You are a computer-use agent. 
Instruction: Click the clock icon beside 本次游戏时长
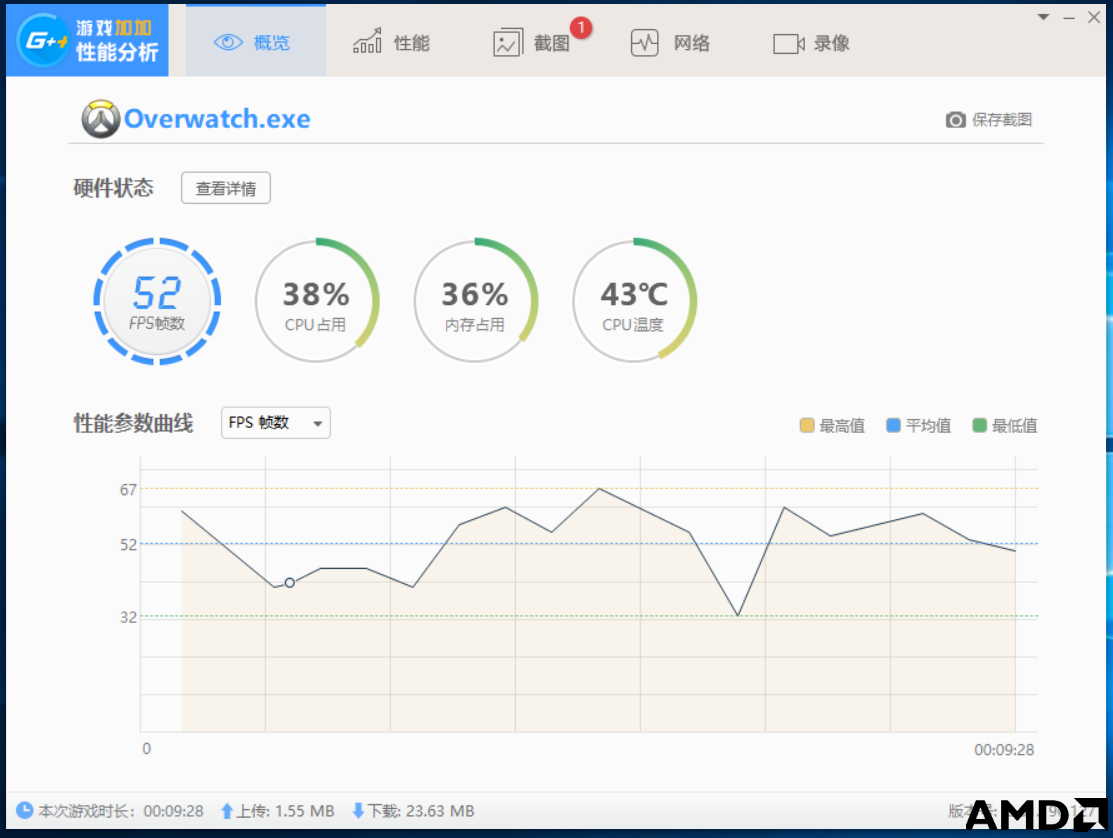tap(24, 810)
